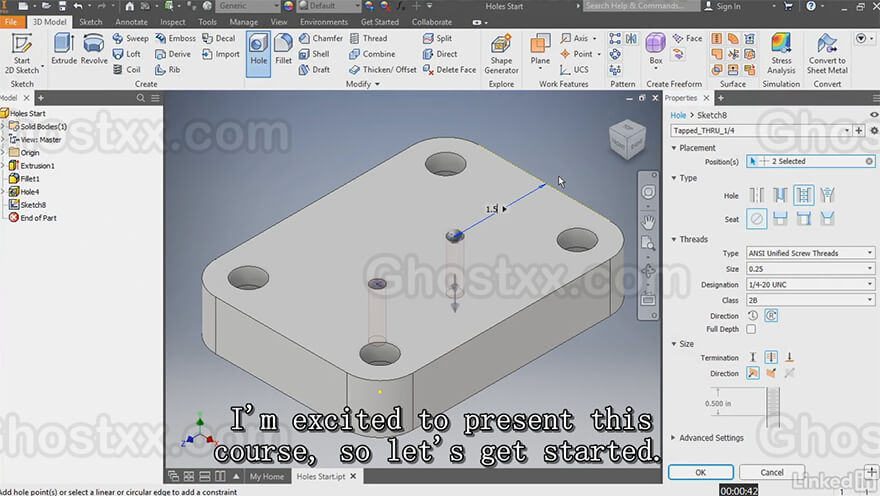The height and width of the screenshot is (496, 880).
Task: Click the ViewCube in viewport
Action: pyautogui.click(x=627, y=140)
